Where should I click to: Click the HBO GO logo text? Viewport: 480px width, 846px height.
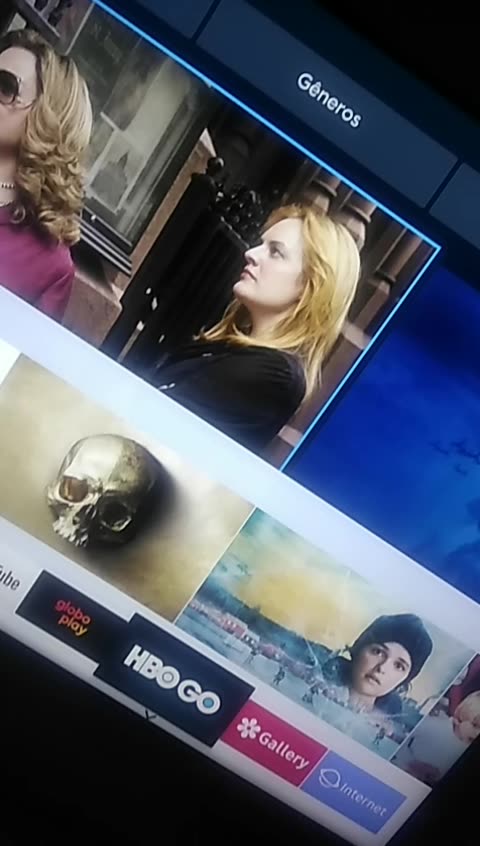(x=172, y=679)
